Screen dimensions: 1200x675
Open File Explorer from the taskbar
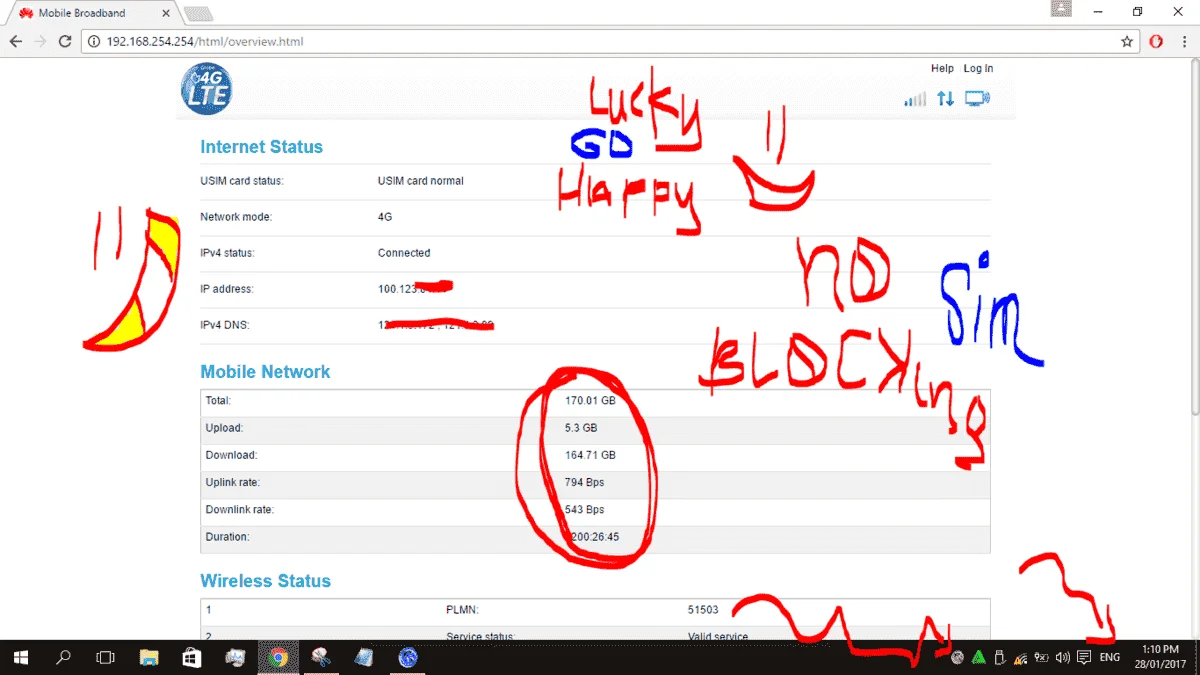point(149,657)
